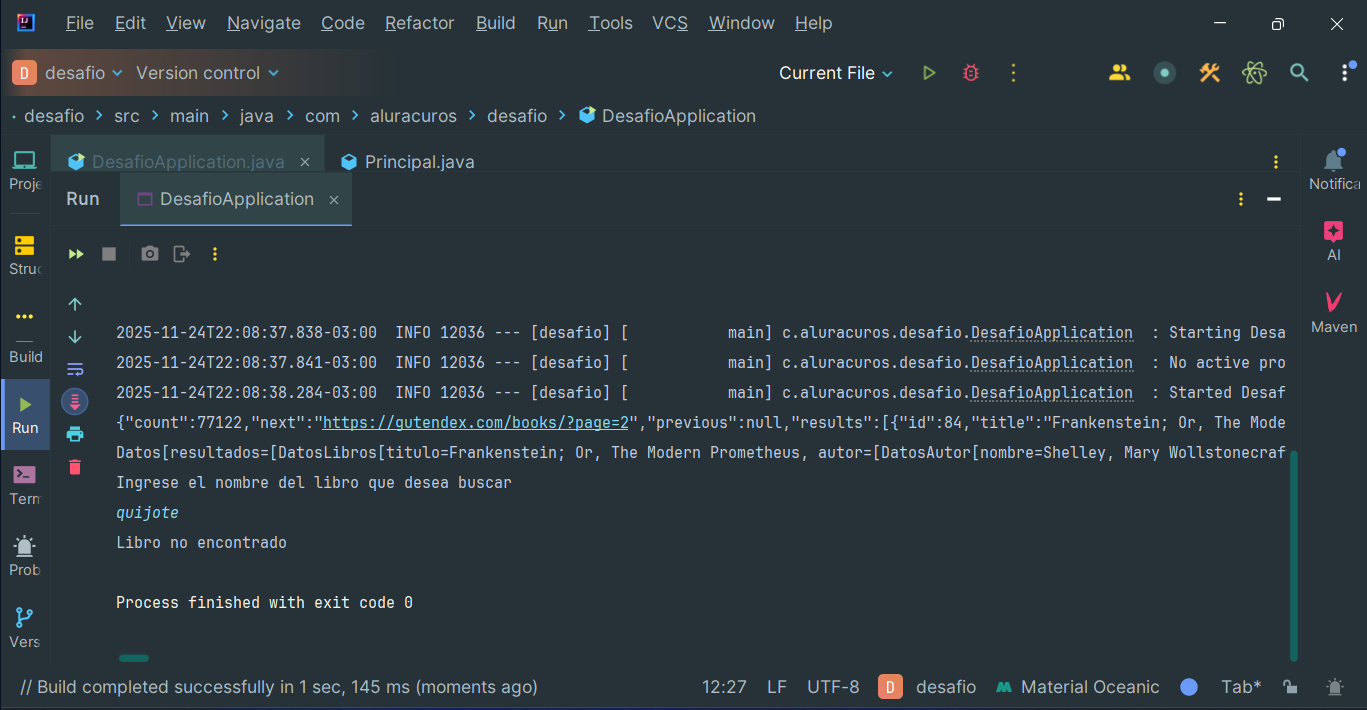
Task: Select main in the breadcrumb path
Action: 189,116
